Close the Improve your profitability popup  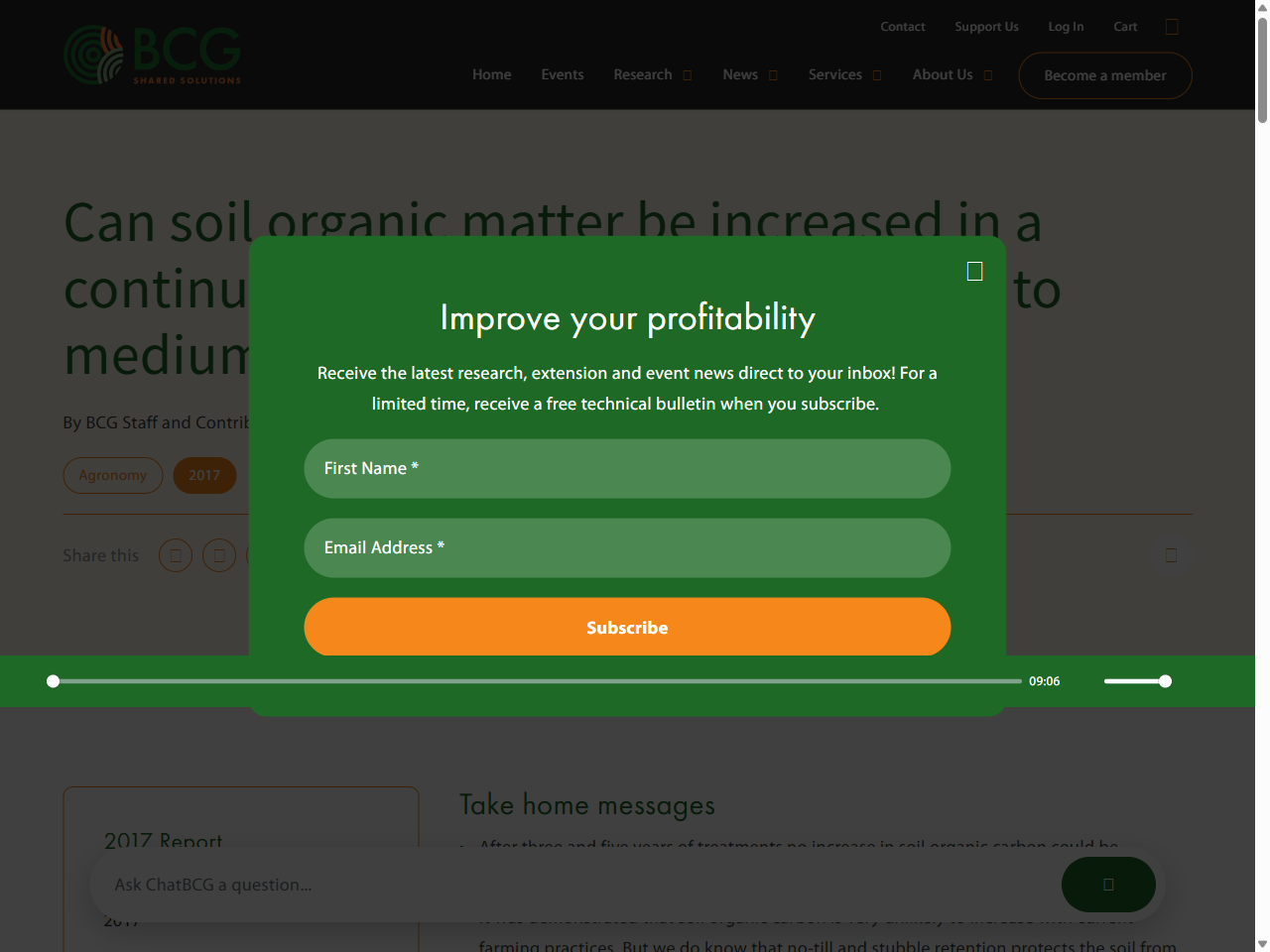point(974,271)
